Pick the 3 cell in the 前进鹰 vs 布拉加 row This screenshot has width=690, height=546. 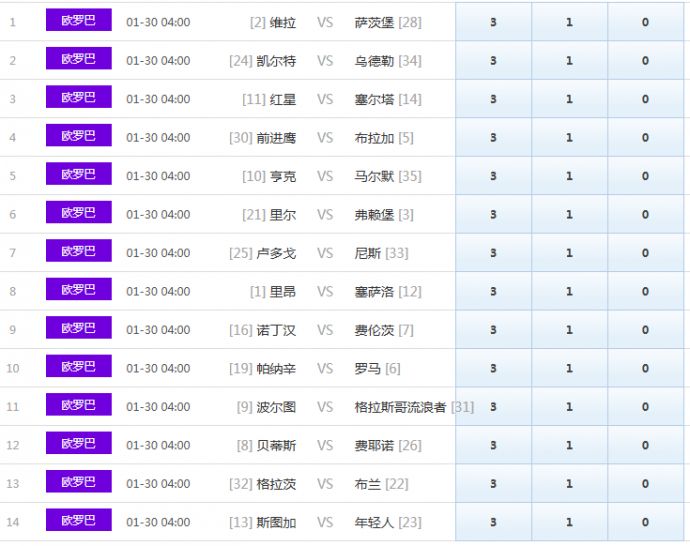click(493, 138)
